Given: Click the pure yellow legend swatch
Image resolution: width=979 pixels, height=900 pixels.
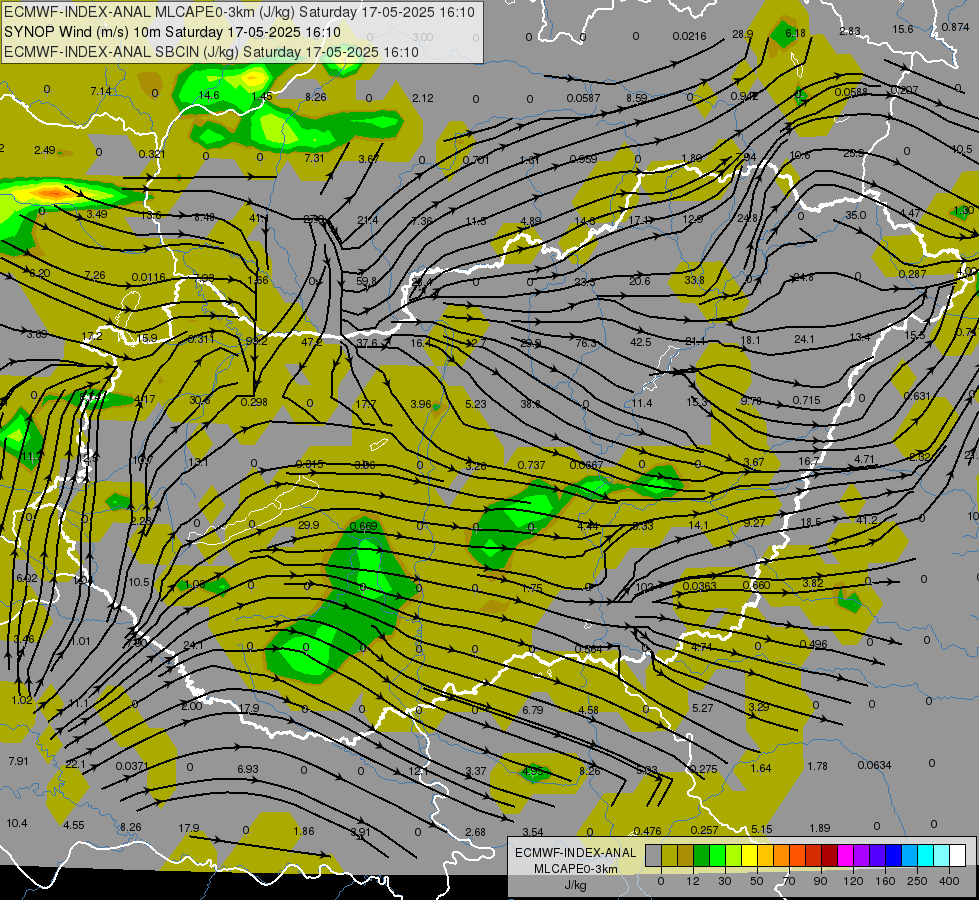Looking at the screenshot, I should pos(749,855).
